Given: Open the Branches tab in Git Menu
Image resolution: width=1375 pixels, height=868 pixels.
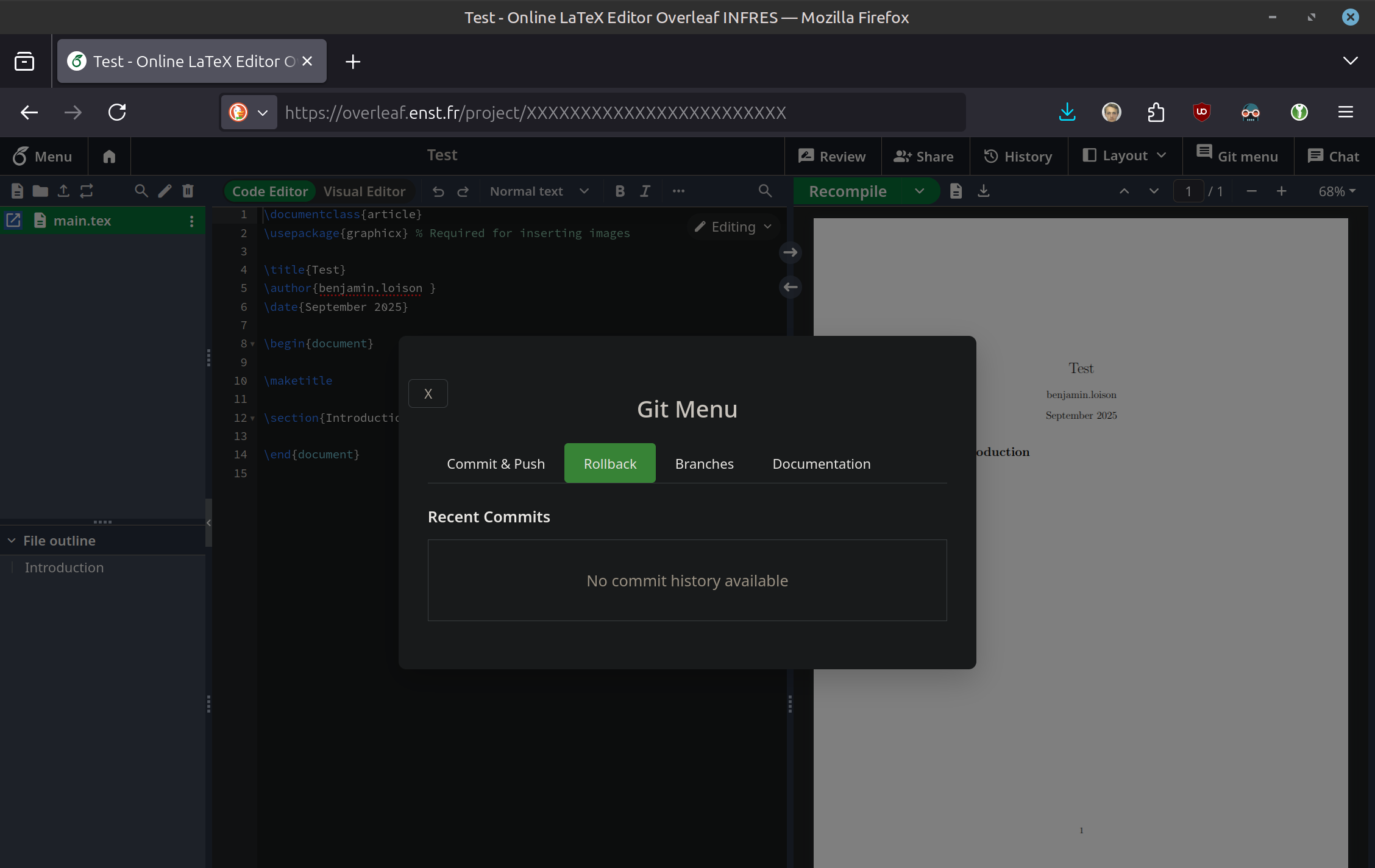Looking at the screenshot, I should coord(704,464).
